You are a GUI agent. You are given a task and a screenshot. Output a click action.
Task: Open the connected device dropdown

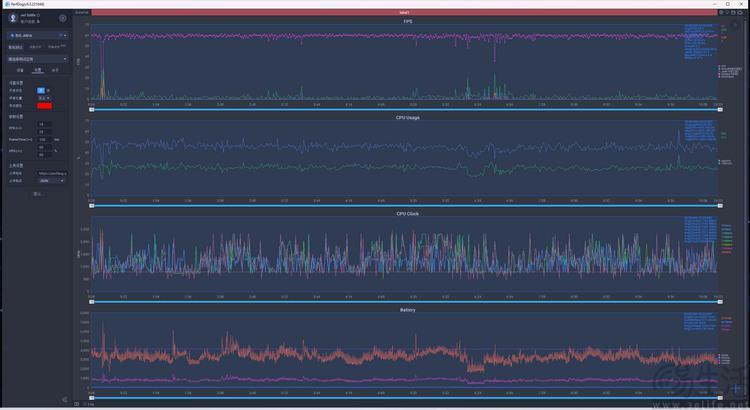click(x=37, y=35)
